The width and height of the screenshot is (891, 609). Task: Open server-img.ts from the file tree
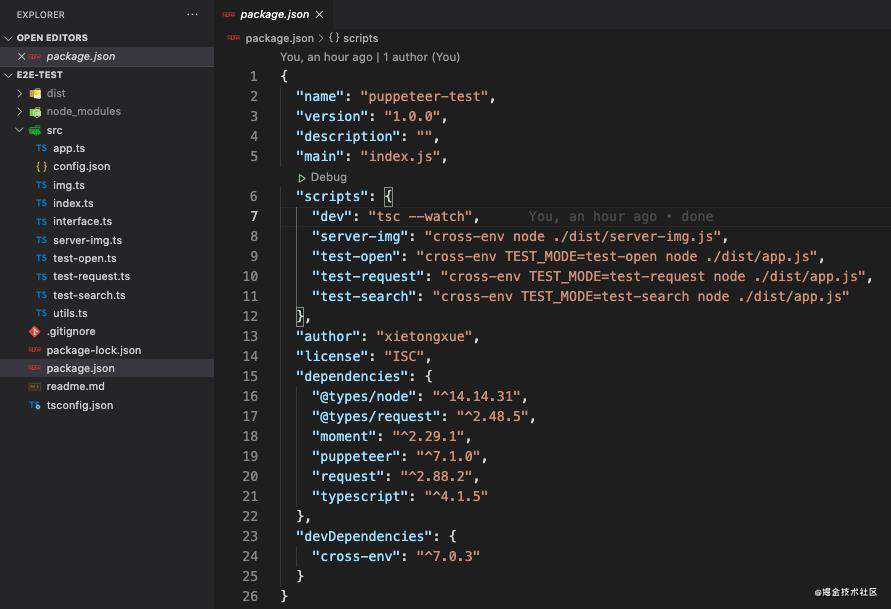point(88,240)
